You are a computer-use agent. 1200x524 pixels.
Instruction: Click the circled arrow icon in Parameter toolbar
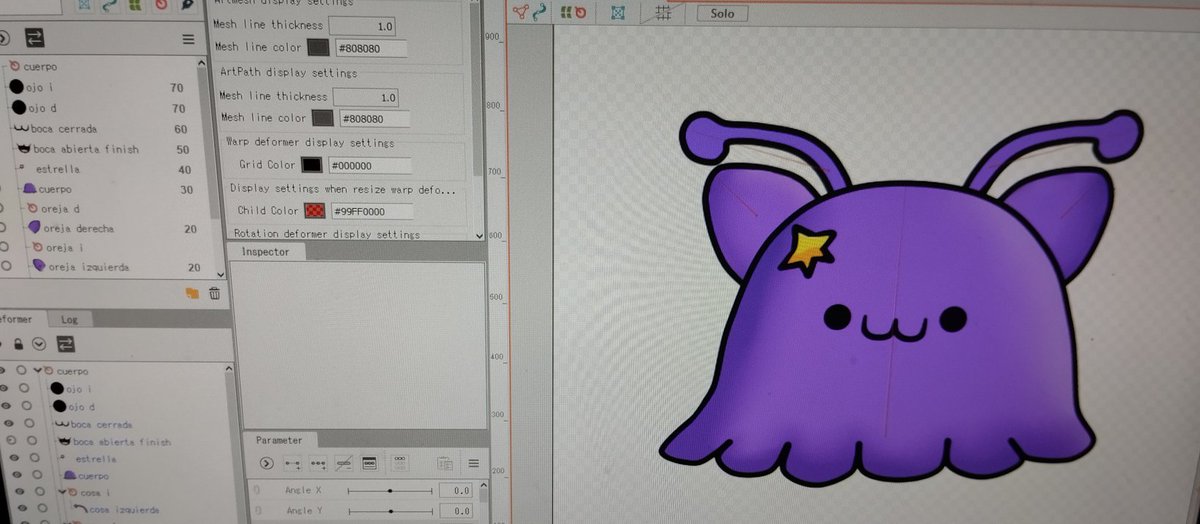266,463
